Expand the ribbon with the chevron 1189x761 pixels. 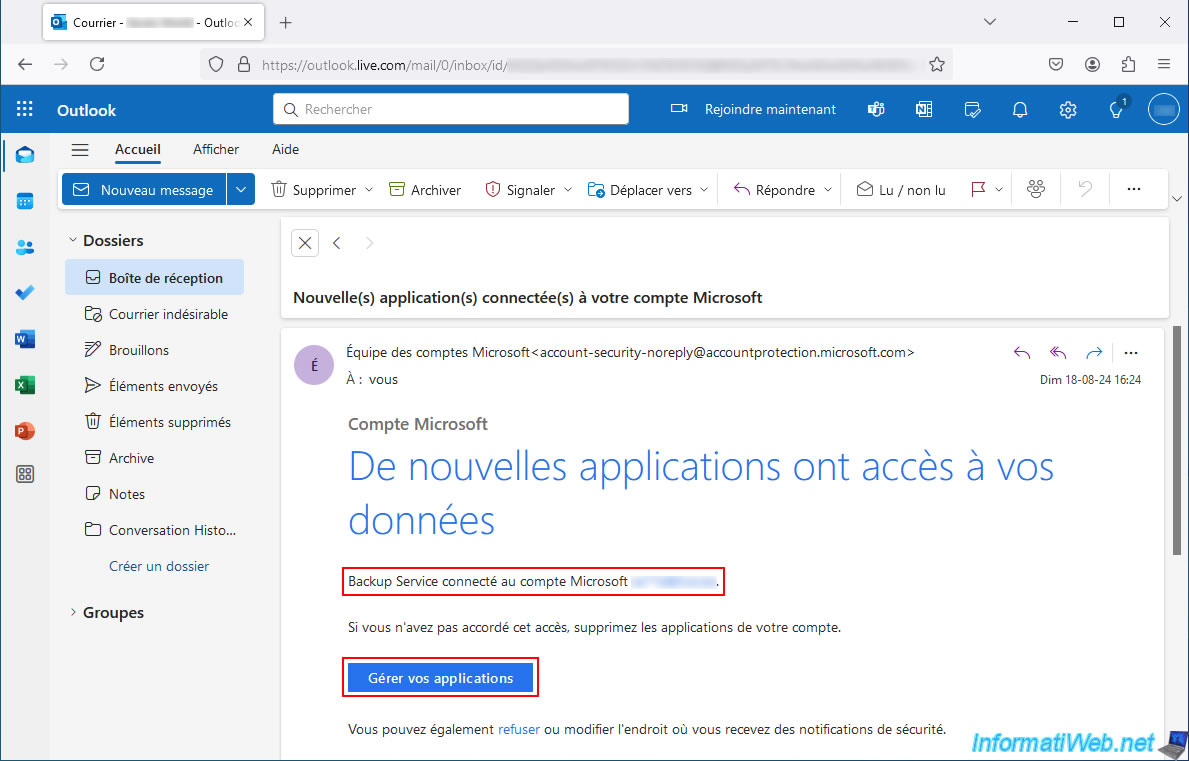(1177, 199)
